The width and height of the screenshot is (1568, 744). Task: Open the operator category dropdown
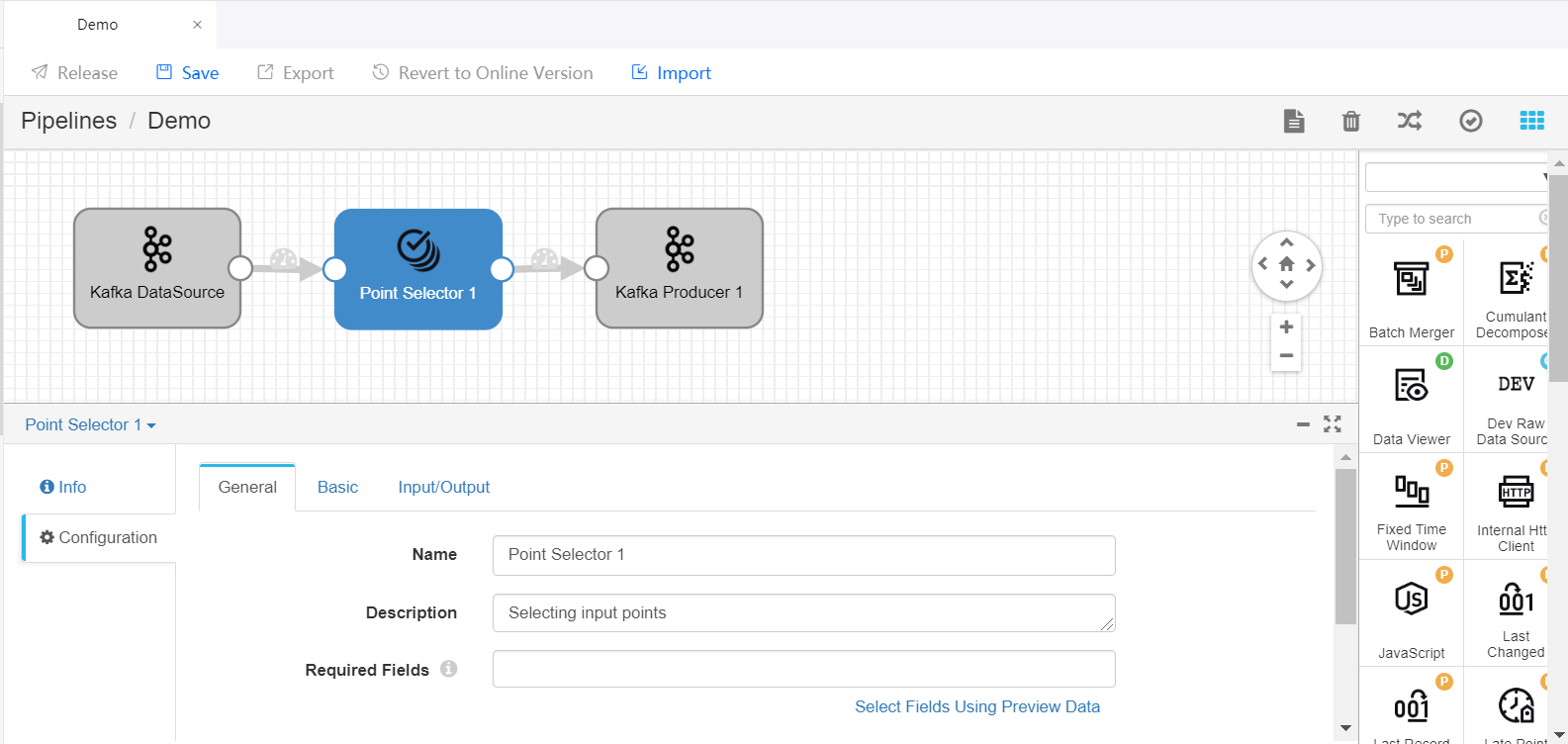pos(1456,177)
